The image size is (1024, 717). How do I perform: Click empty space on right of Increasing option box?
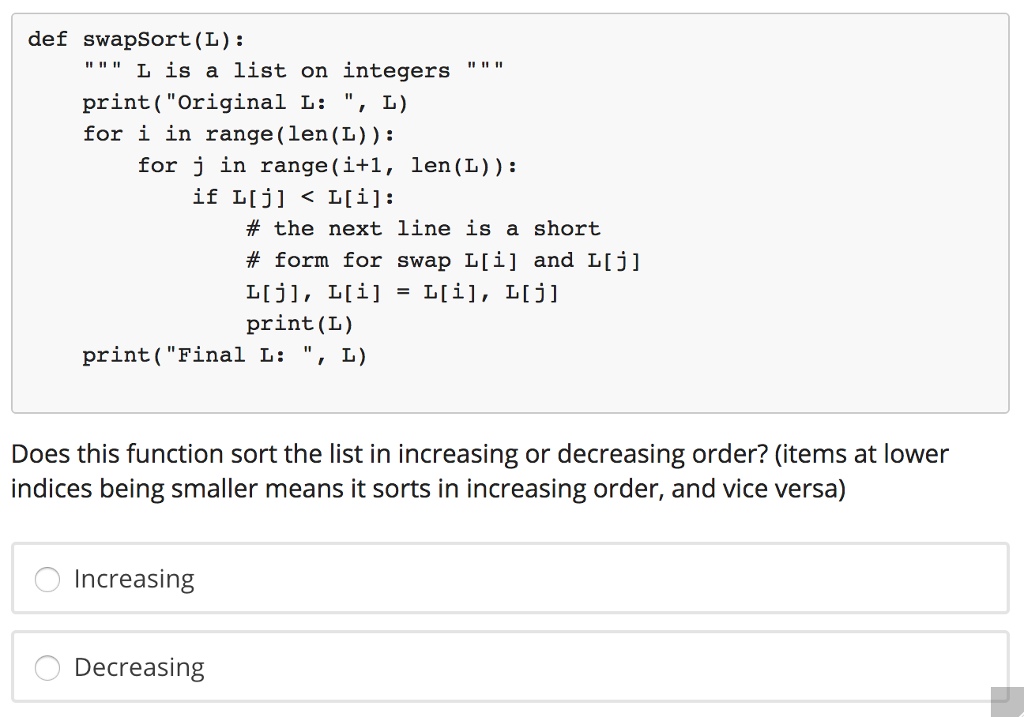700,579
